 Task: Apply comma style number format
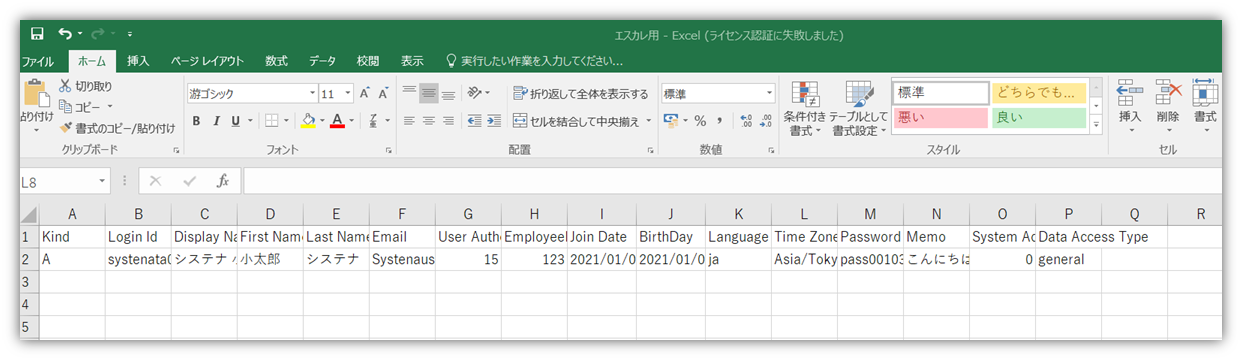click(x=719, y=121)
